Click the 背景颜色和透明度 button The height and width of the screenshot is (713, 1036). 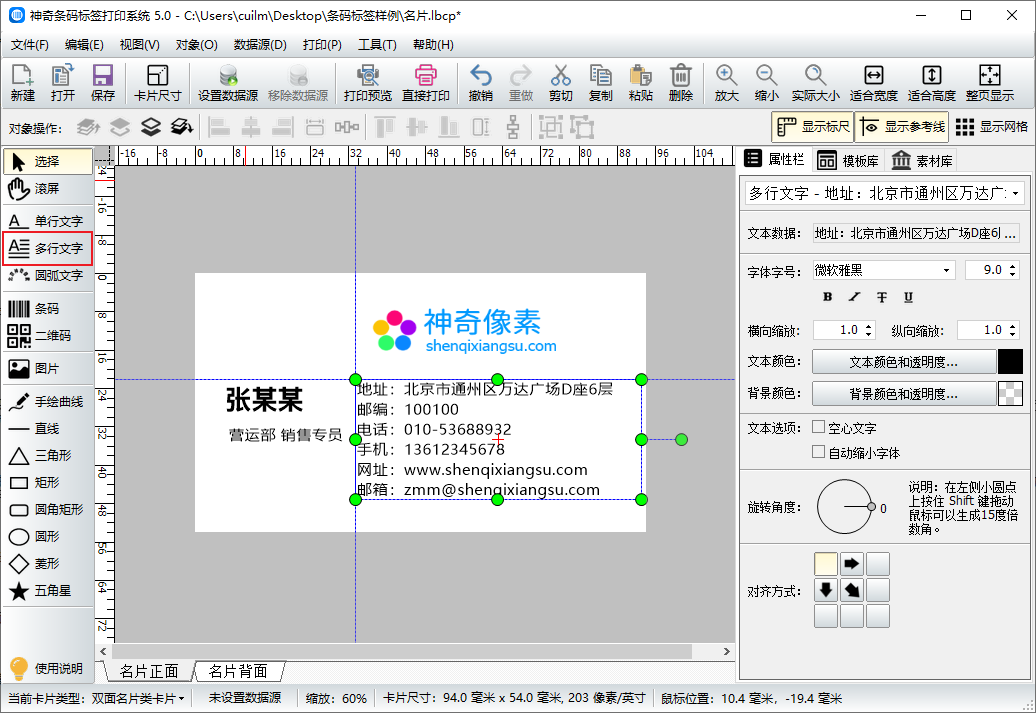pyautogui.click(x=903, y=394)
